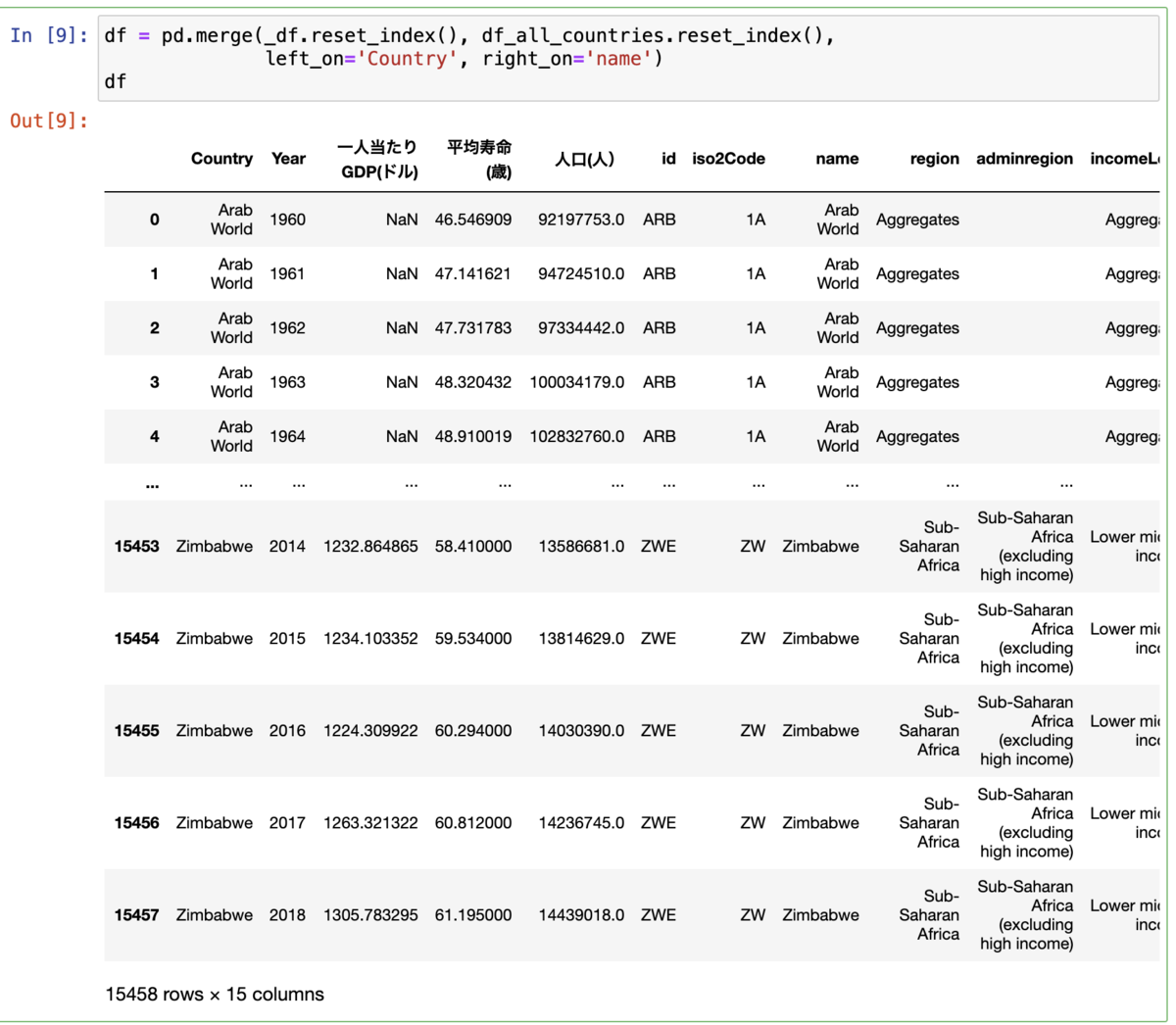Click GDP value 1263.321322
The width and height of the screenshot is (1176, 1025).
370,823
